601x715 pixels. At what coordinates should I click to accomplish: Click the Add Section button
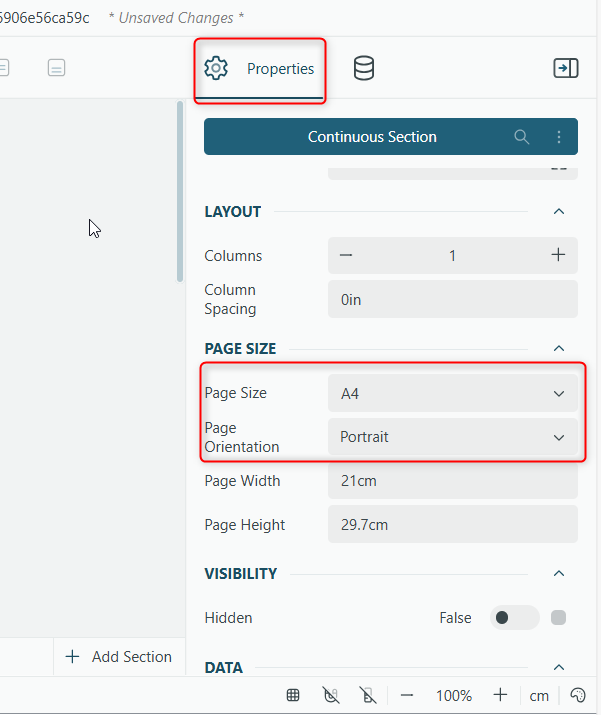click(119, 657)
